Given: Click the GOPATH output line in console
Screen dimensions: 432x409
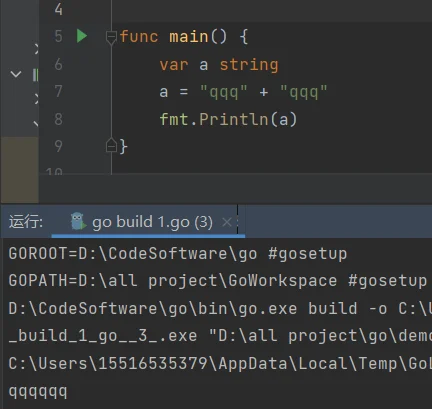Looking at the screenshot, I should (x=218, y=281).
